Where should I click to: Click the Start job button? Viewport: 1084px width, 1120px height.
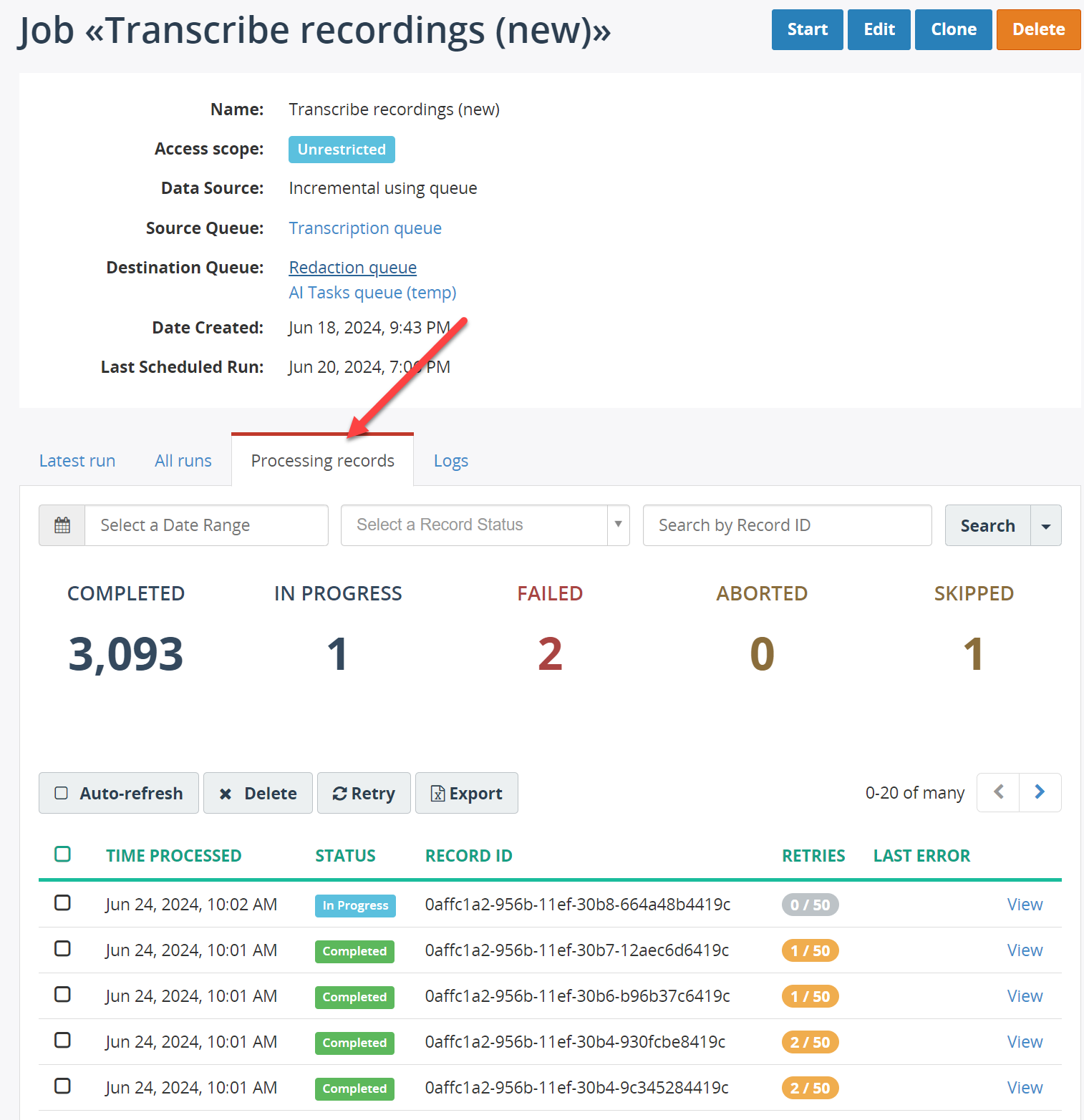point(808,29)
